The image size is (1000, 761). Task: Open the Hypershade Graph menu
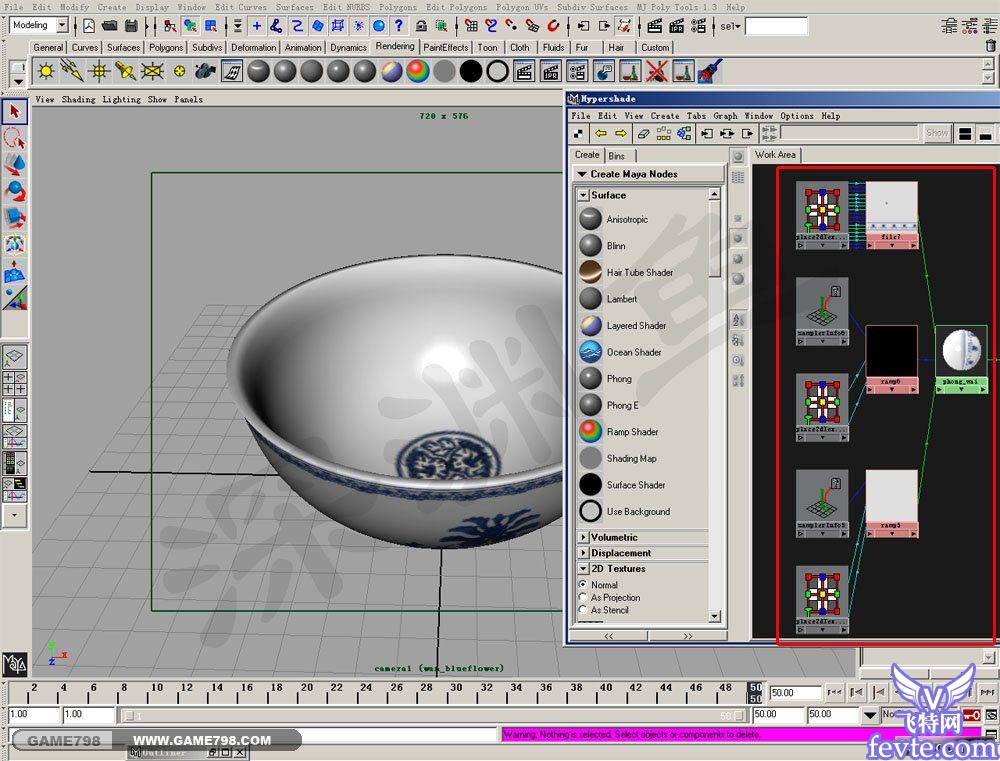725,116
